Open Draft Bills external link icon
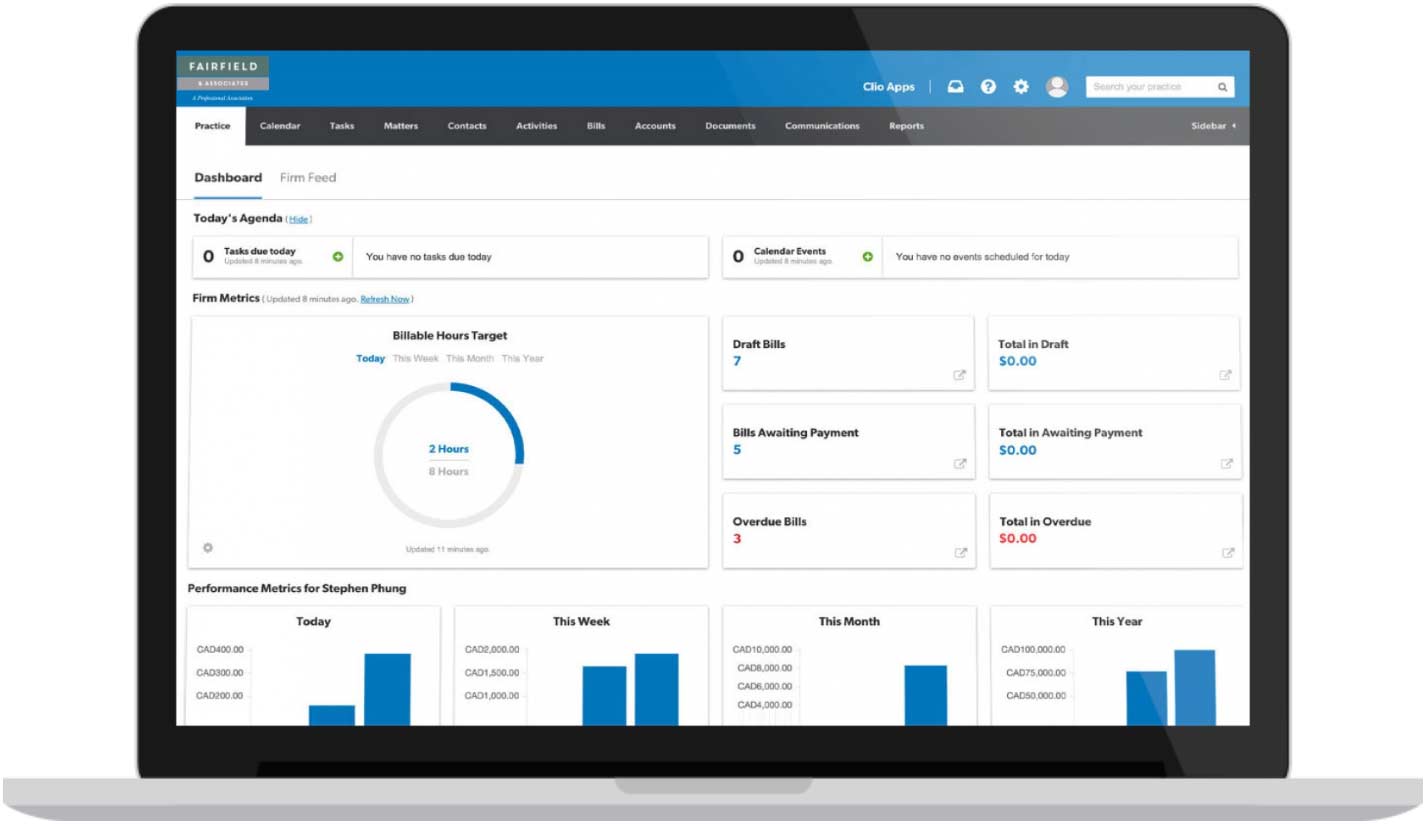The width and height of the screenshot is (1426, 824). [x=960, y=376]
